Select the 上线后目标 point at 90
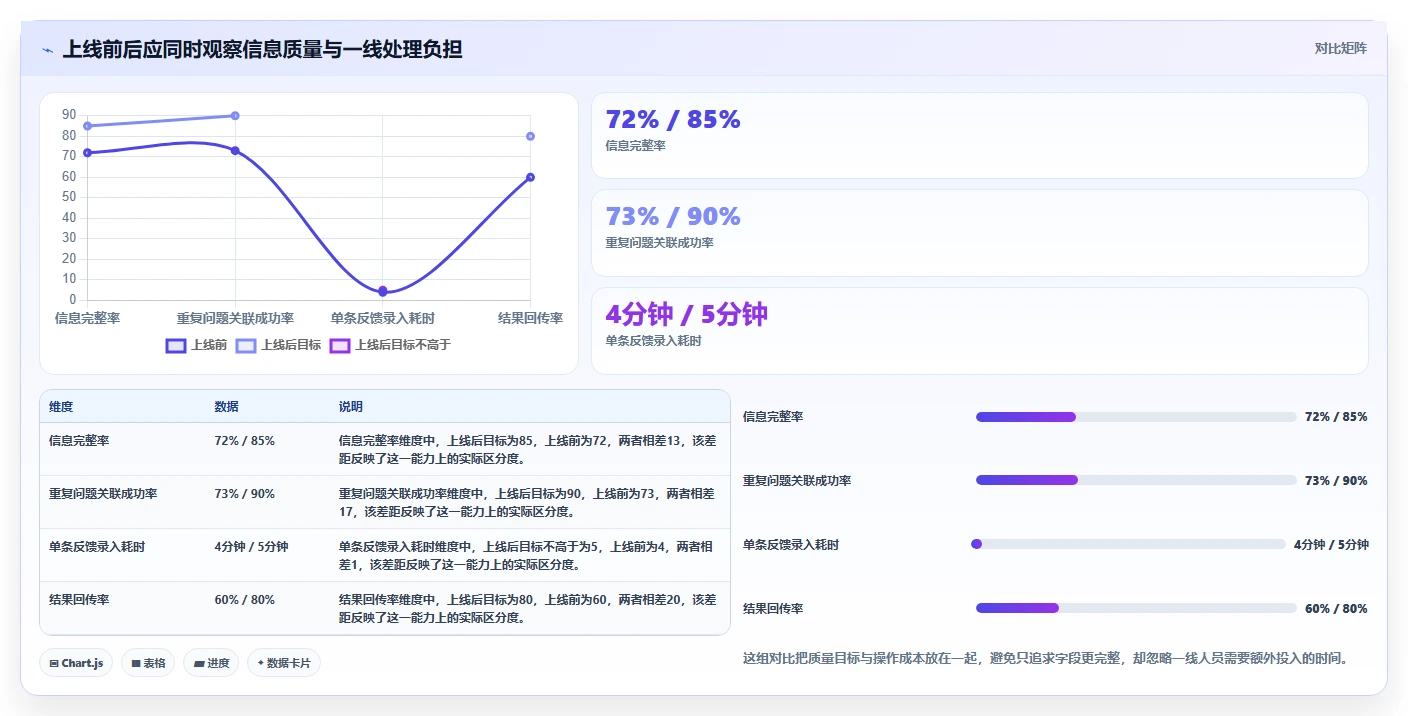This screenshot has width=1408, height=716. point(235,116)
